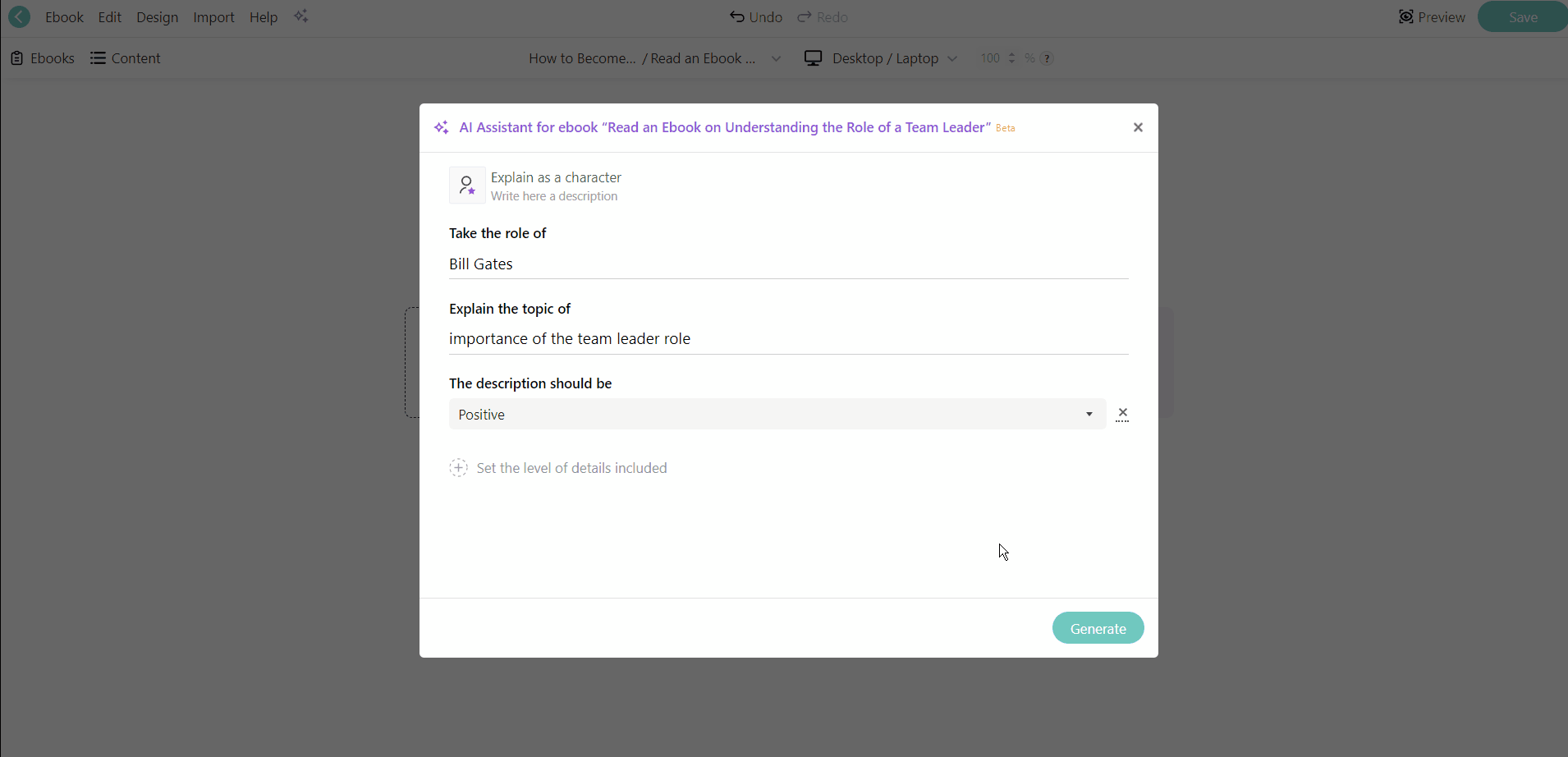The image size is (1568, 757).
Task: Open the Content list panel
Action: 126,58
